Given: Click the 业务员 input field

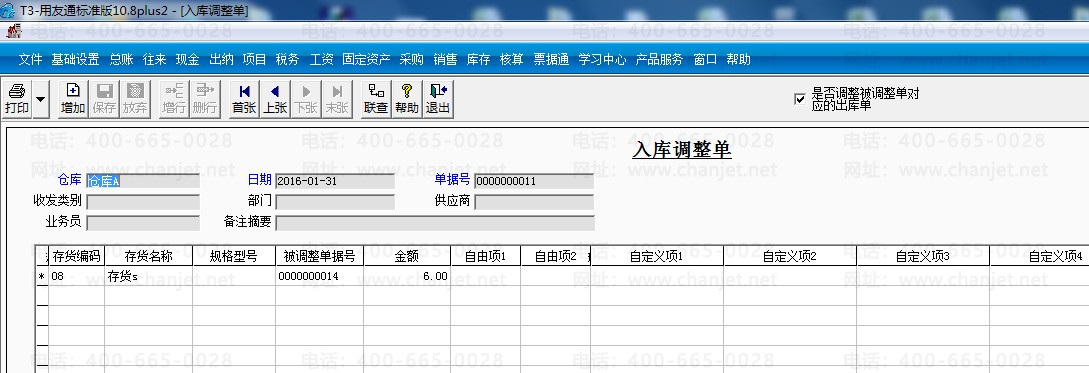Looking at the screenshot, I should pos(142,223).
